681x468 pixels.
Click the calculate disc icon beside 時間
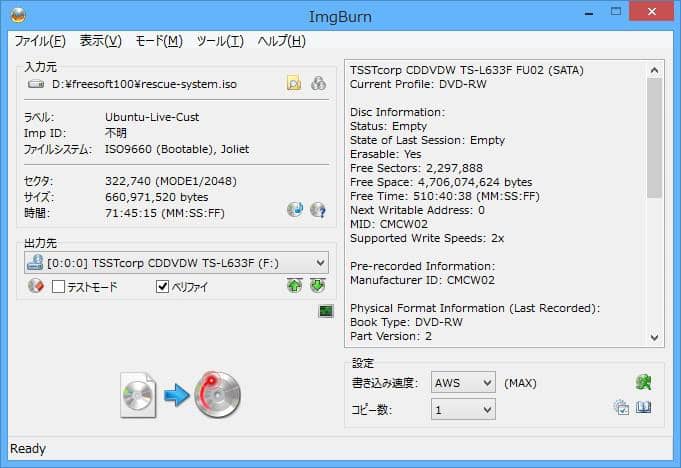pos(295,210)
